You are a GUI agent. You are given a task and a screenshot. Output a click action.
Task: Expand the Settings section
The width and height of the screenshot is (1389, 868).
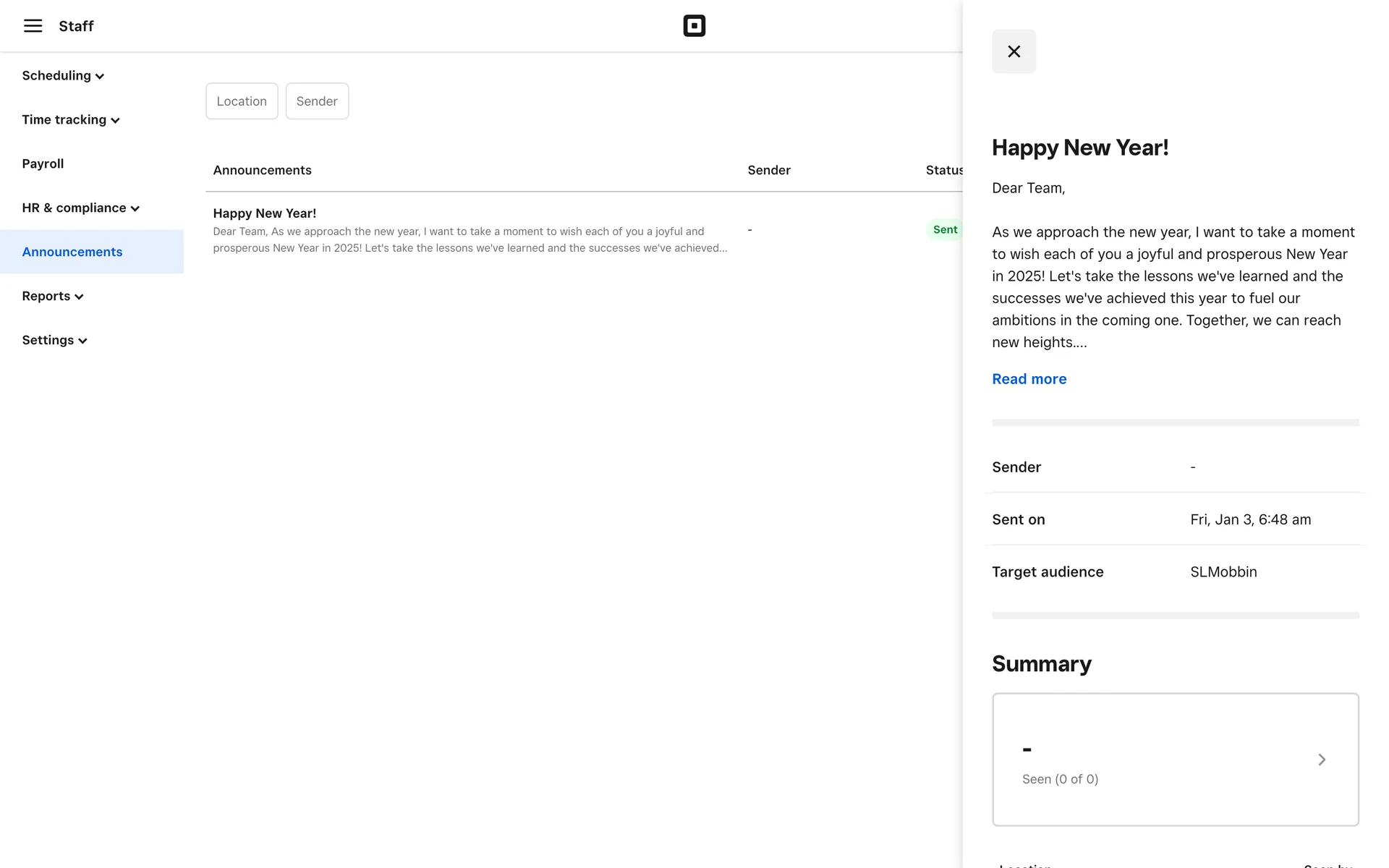click(54, 341)
